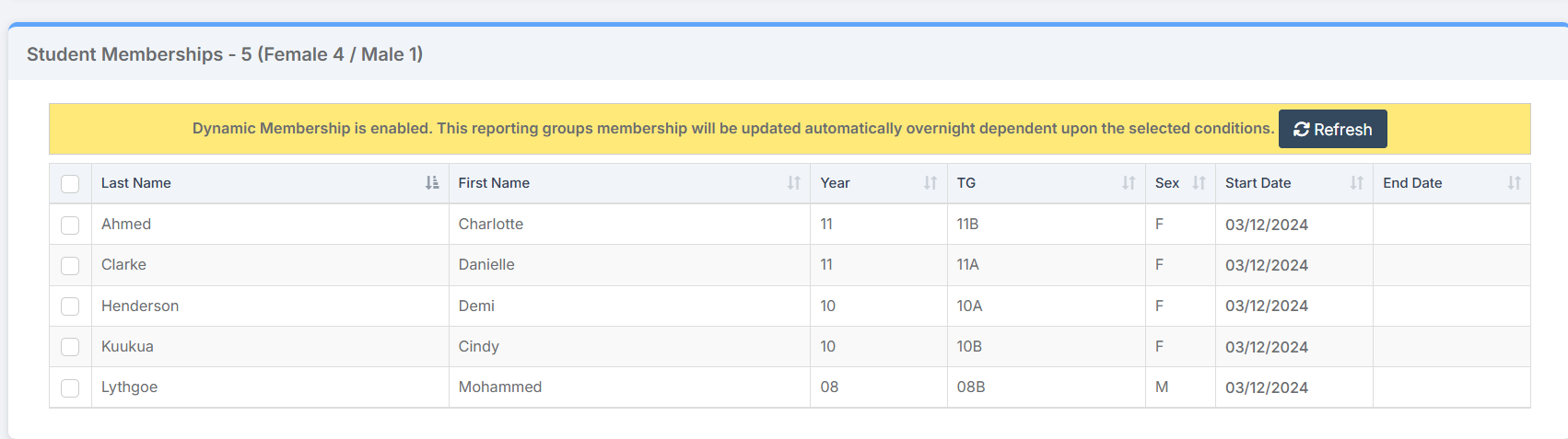Viewport: 1568px width, 439px height.
Task: Enable the checkbox for Kuukua
Action: click(70, 347)
